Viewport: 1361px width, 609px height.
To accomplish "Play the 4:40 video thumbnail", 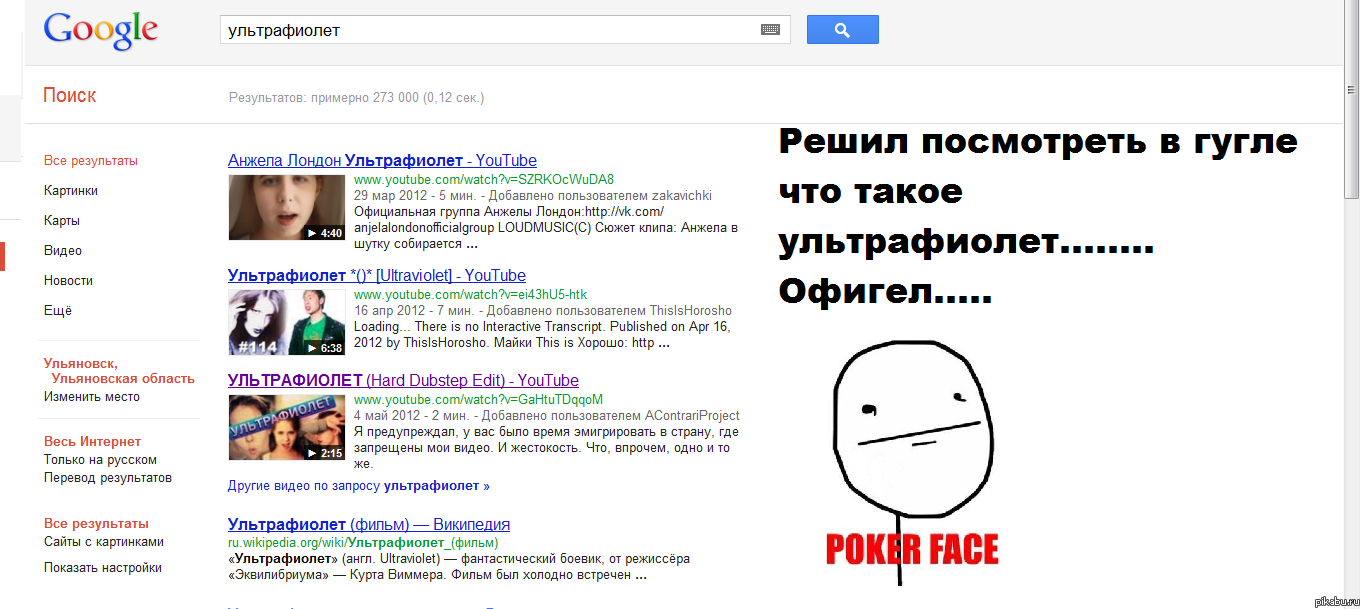I will pyautogui.click(x=287, y=208).
